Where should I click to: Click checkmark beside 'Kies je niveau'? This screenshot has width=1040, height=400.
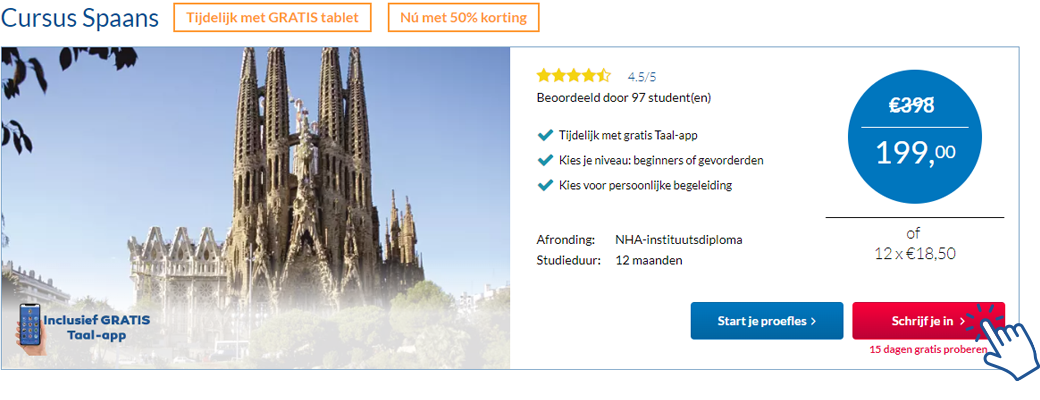click(x=545, y=159)
